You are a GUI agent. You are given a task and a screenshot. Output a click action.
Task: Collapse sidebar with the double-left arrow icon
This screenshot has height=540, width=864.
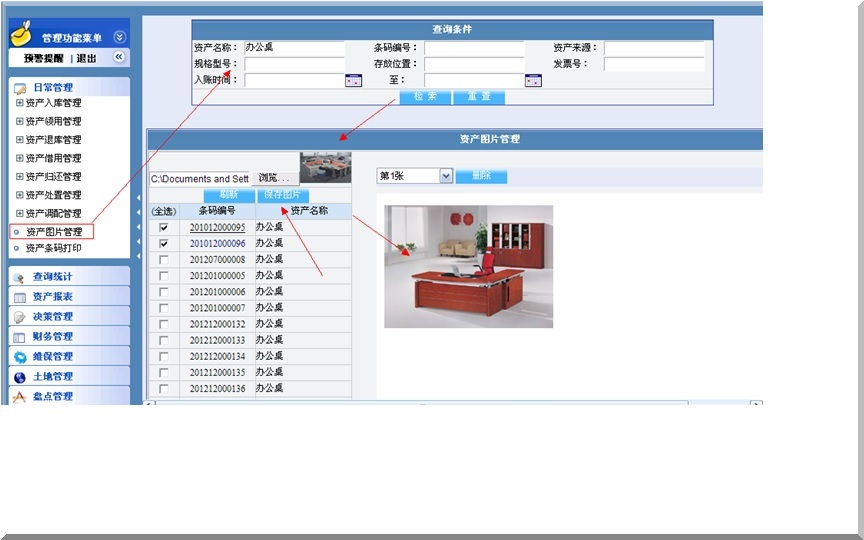(x=119, y=58)
